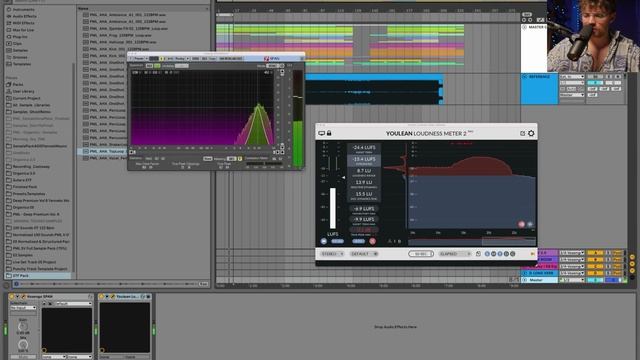Toggle Youlean play/pause measurement button
Viewport: 640px width, 360px height.
[324, 242]
